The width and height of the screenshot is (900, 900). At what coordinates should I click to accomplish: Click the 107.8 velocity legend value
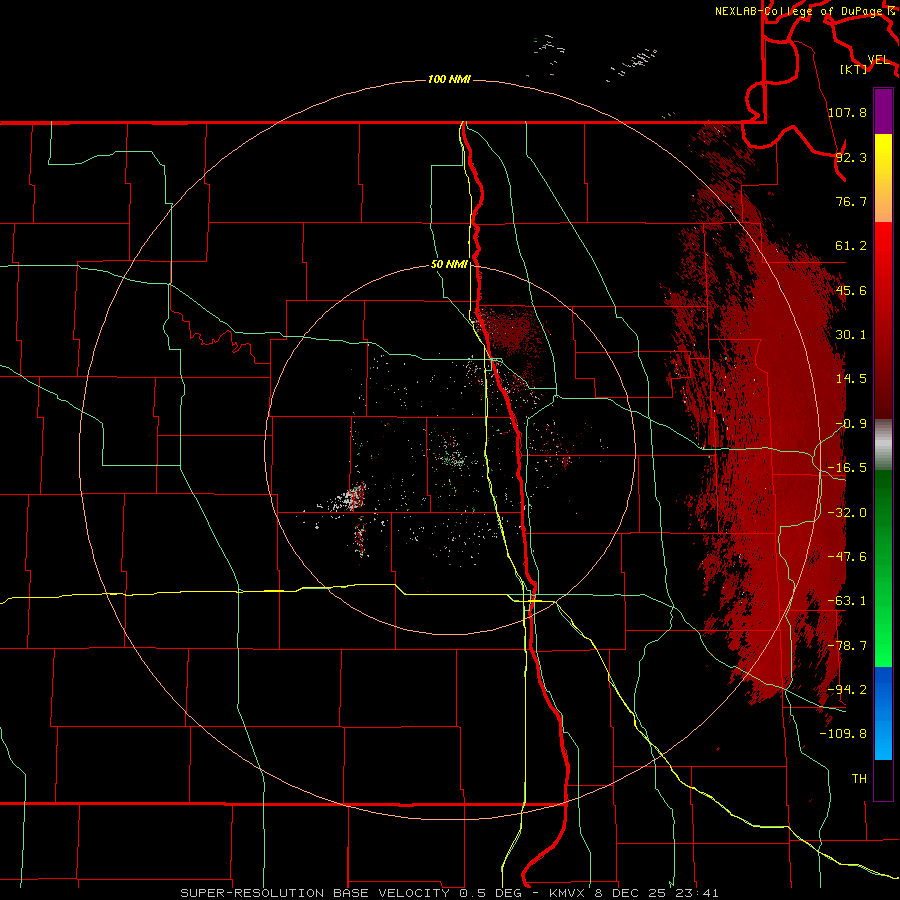point(847,112)
